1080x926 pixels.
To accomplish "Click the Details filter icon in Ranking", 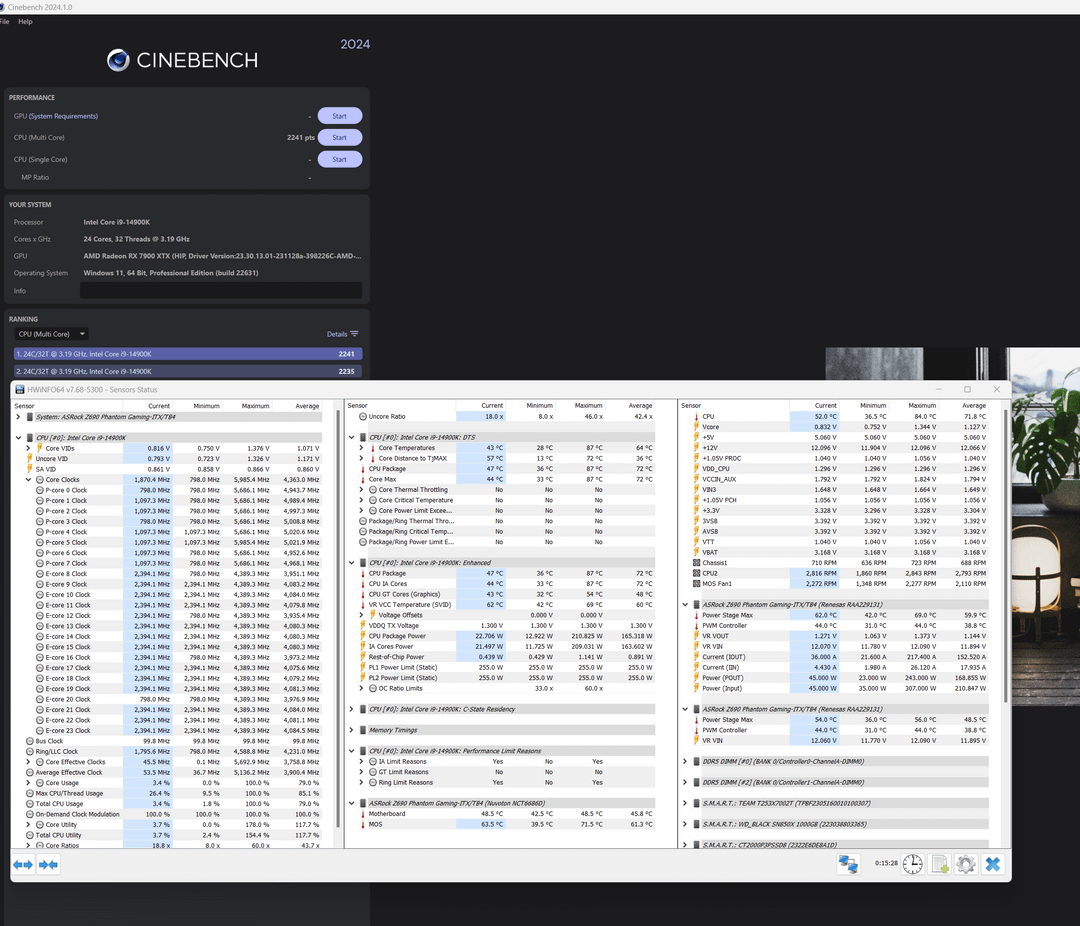I will (x=354, y=333).
